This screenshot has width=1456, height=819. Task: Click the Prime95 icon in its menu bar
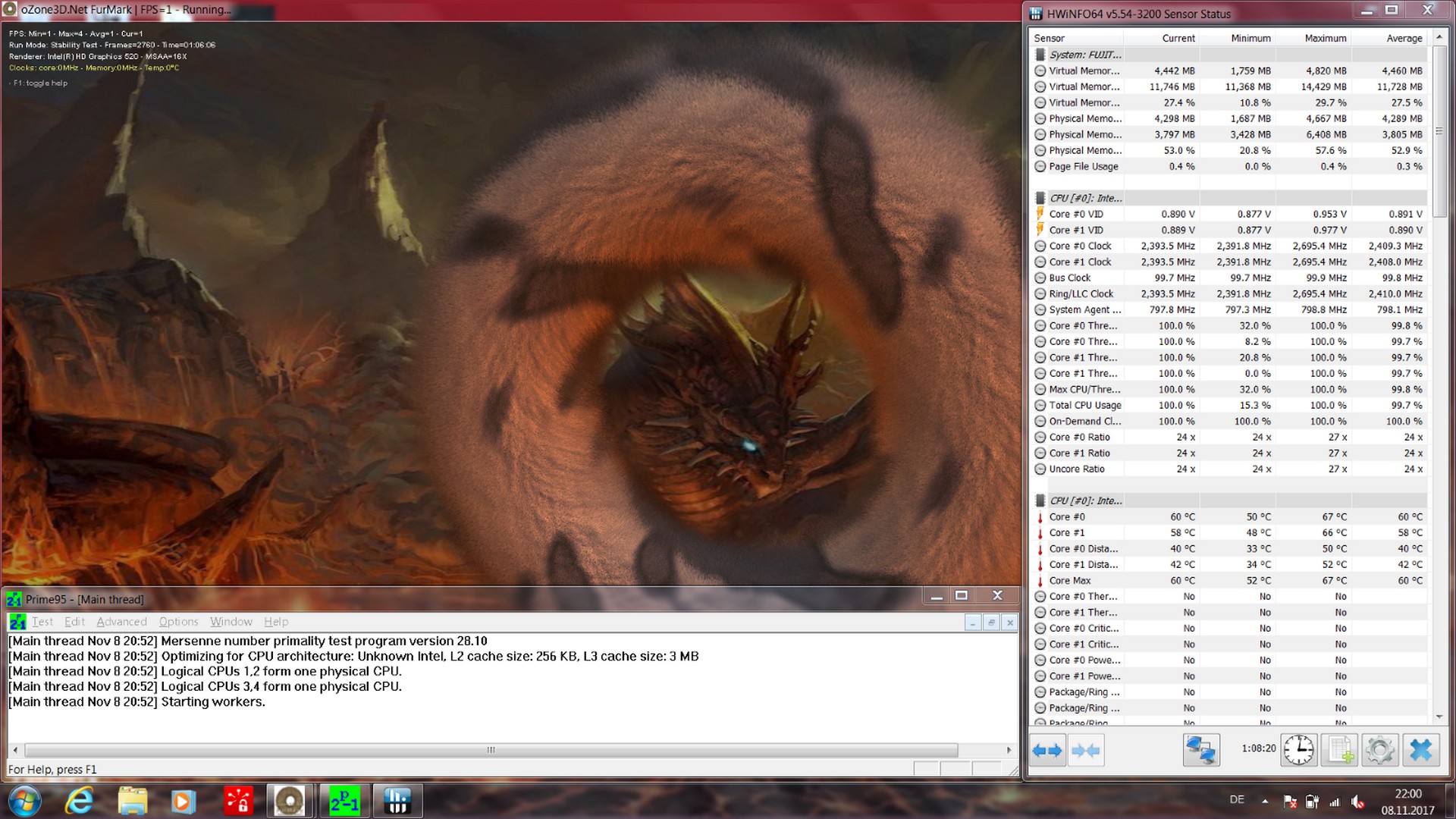(x=17, y=622)
